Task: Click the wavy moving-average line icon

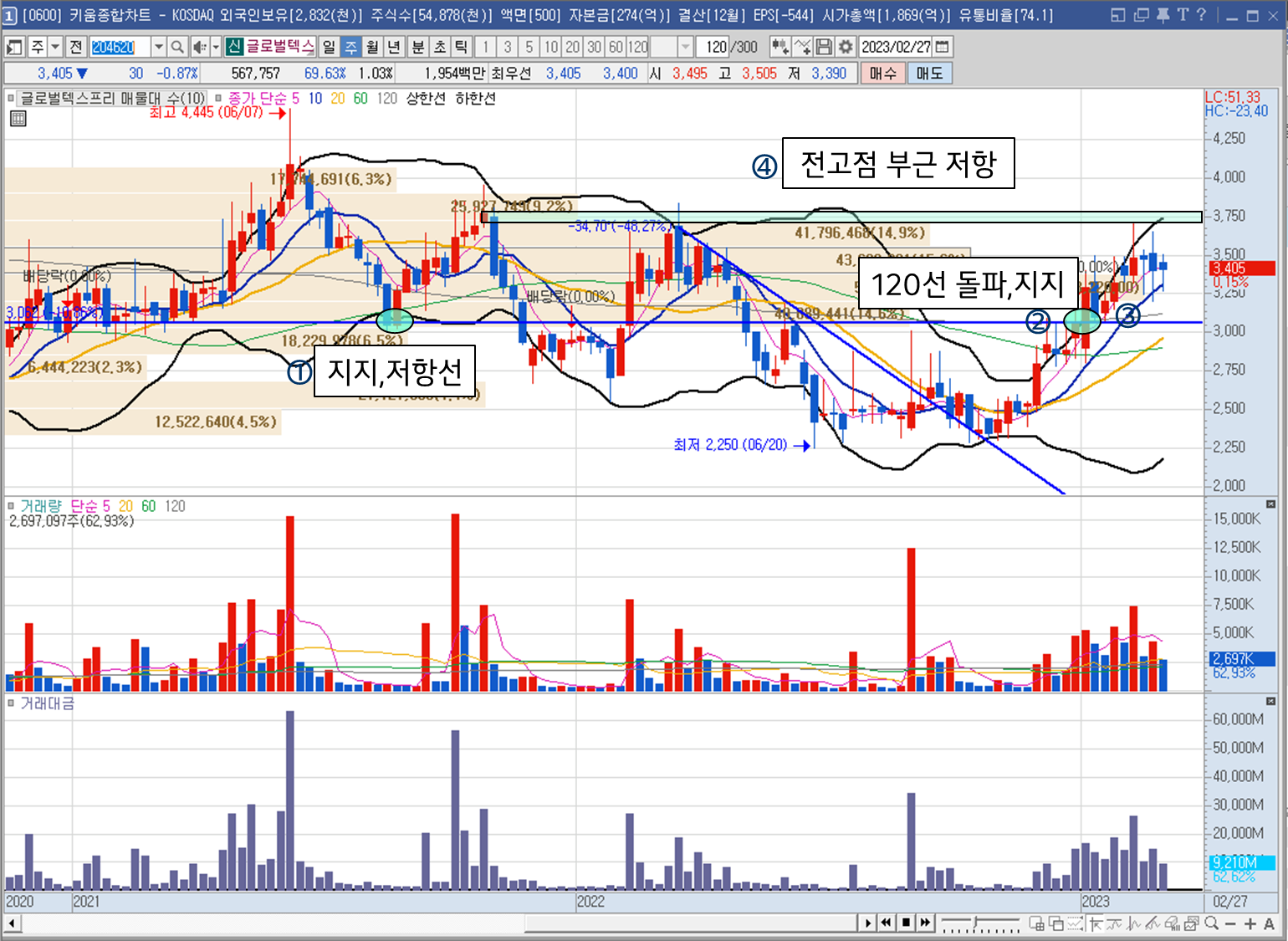Action: (1114, 923)
